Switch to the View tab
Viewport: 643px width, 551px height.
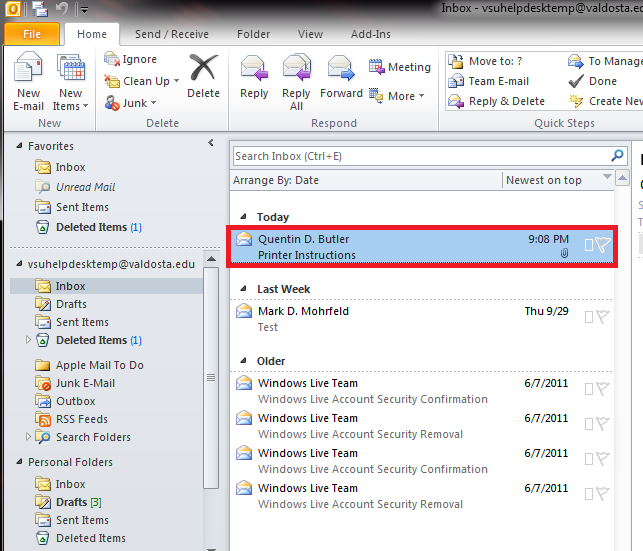310,34
